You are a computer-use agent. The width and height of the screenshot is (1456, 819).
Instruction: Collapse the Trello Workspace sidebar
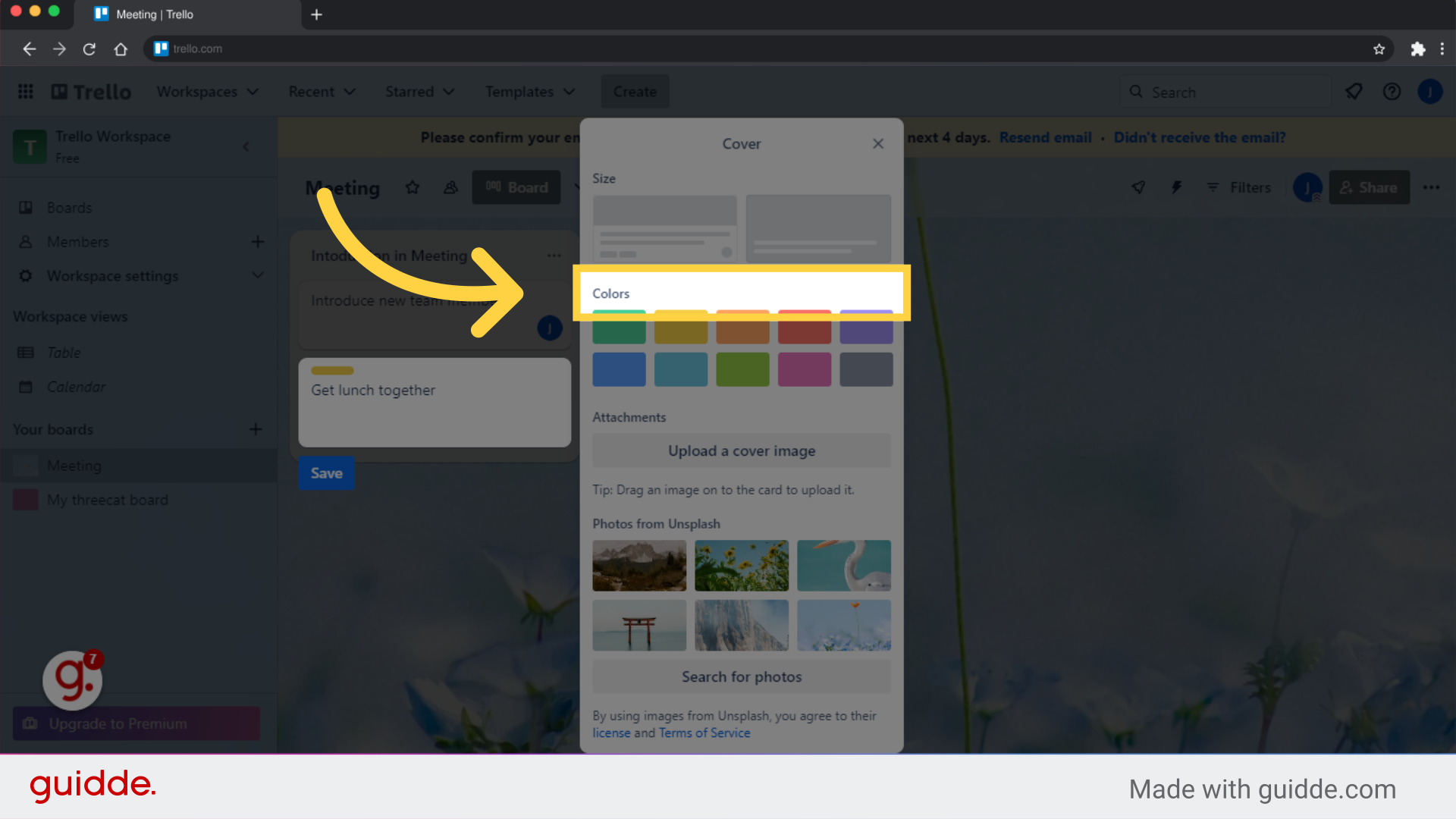click(246, 146)
